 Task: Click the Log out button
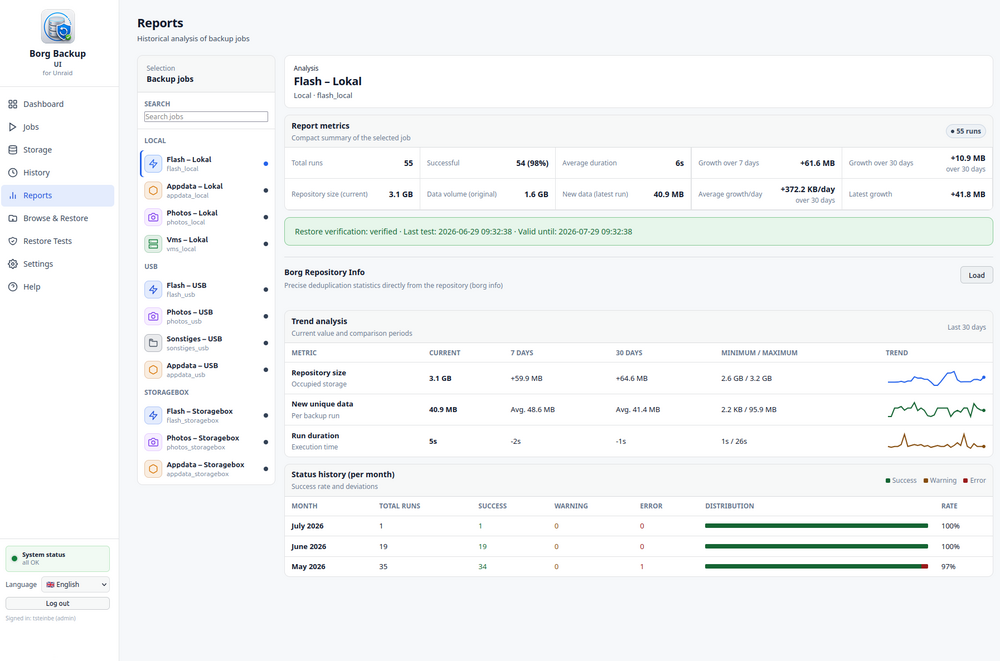coord(57,603)
